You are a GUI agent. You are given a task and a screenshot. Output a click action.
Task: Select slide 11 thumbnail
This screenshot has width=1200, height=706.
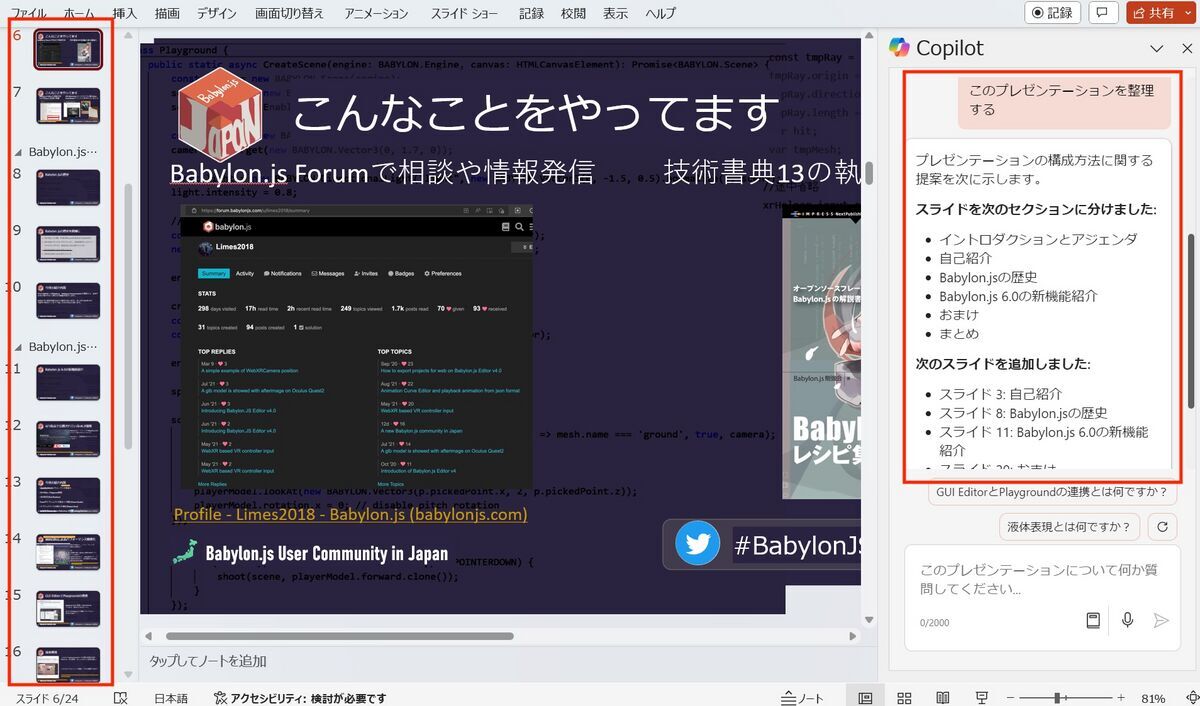pos(68,382)
